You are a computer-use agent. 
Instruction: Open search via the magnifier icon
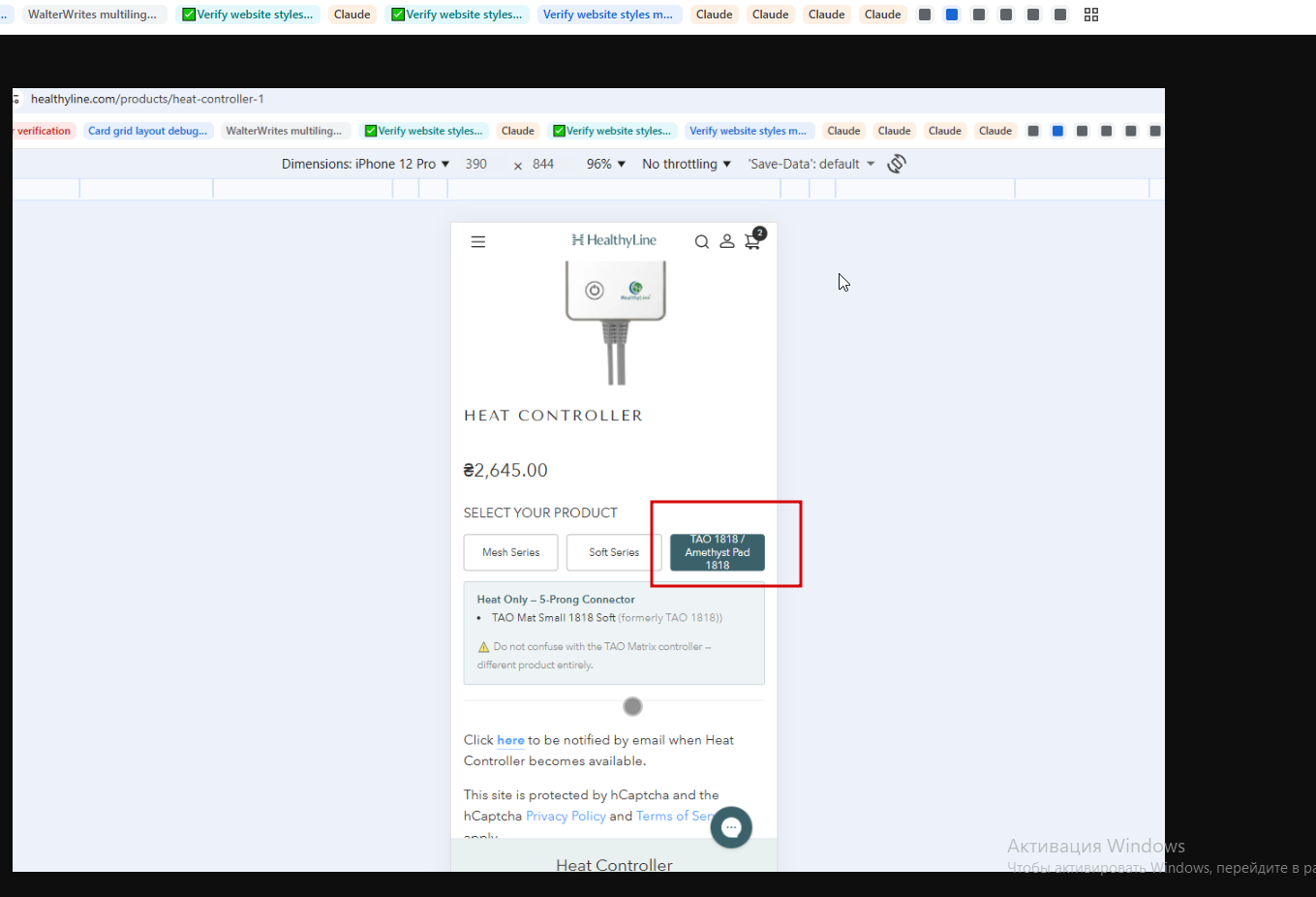[x=702, y=242]
